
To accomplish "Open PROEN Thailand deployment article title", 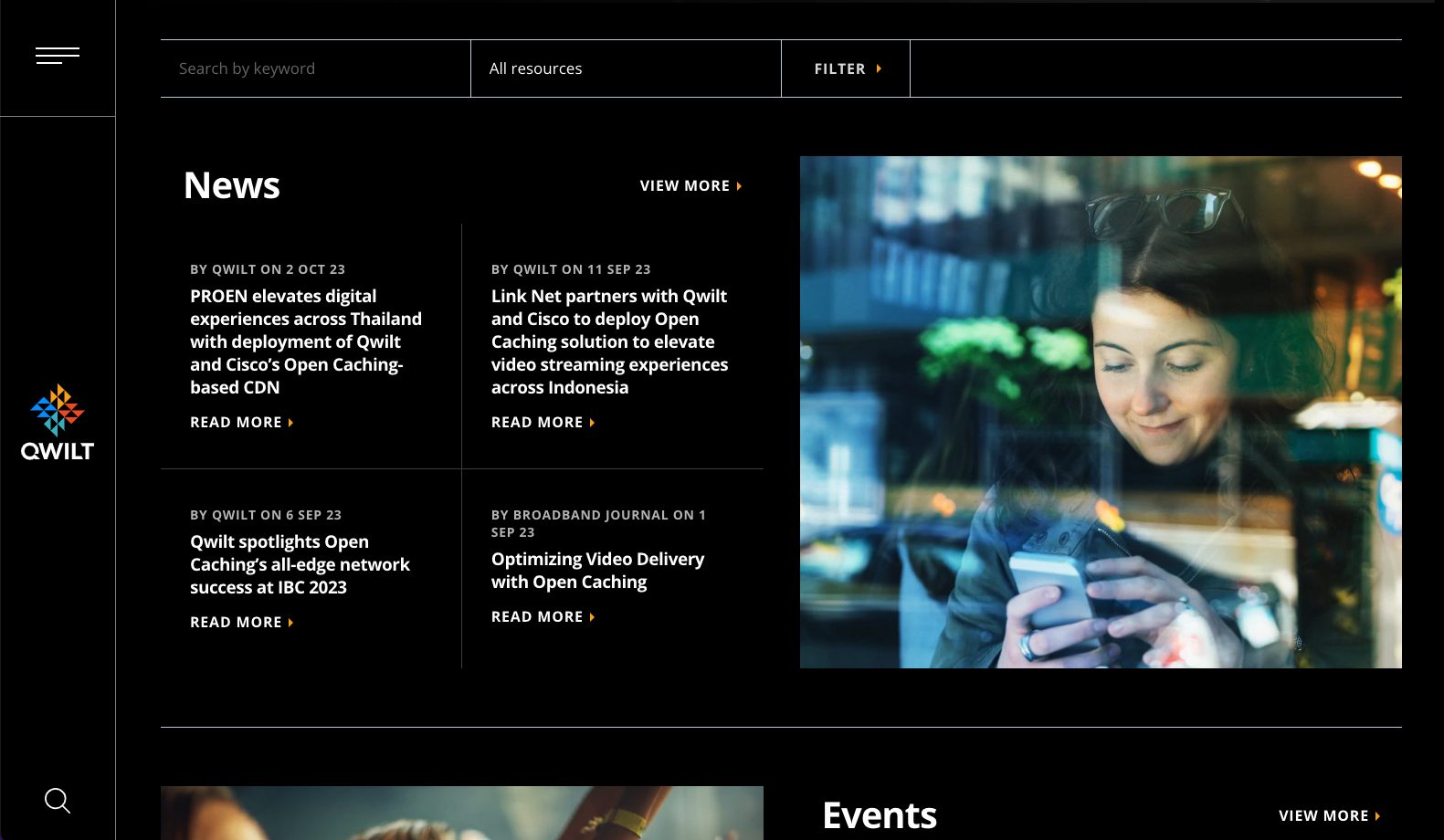I will point(306,341).
